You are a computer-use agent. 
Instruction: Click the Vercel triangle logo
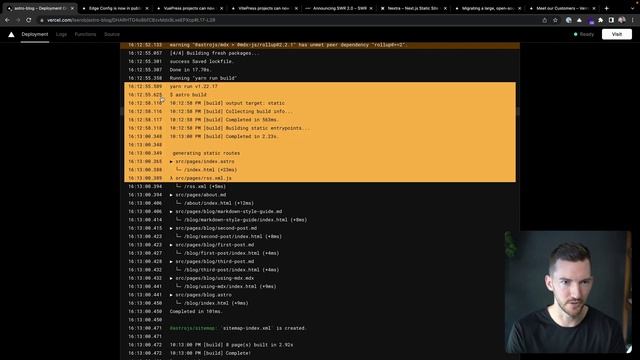pyautogui.click(x=11, y=34)
